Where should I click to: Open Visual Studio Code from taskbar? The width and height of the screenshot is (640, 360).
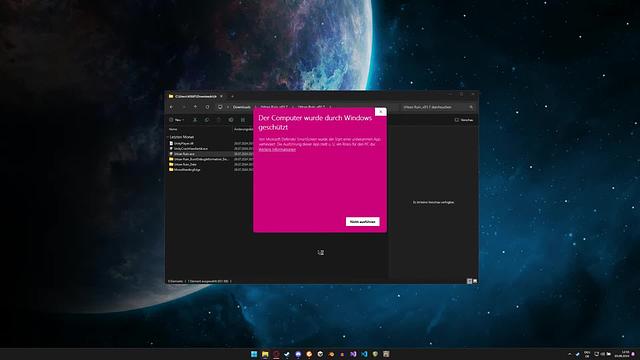click(364, 354)
